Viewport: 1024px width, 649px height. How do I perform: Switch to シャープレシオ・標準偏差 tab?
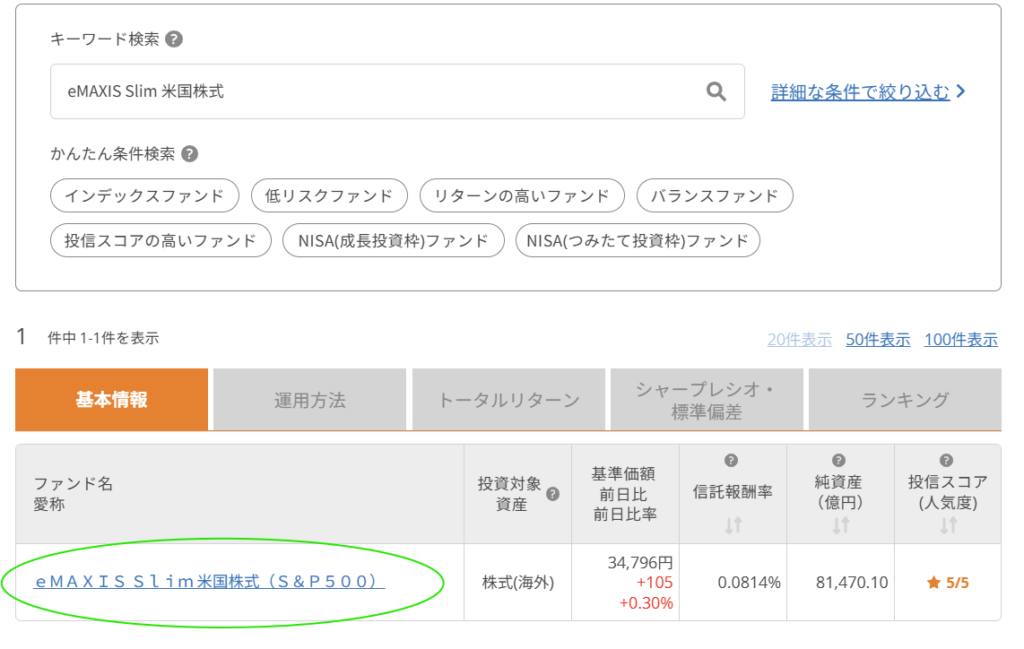click(x=707, y=400)
